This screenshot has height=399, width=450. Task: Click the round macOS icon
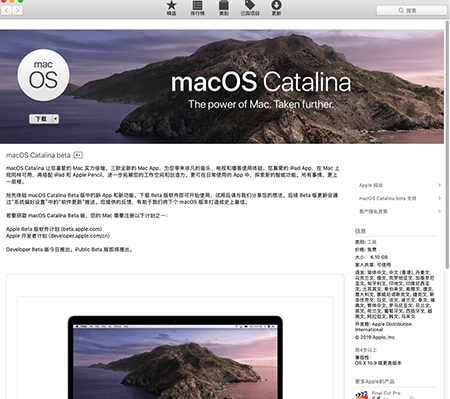pos(43,75)
